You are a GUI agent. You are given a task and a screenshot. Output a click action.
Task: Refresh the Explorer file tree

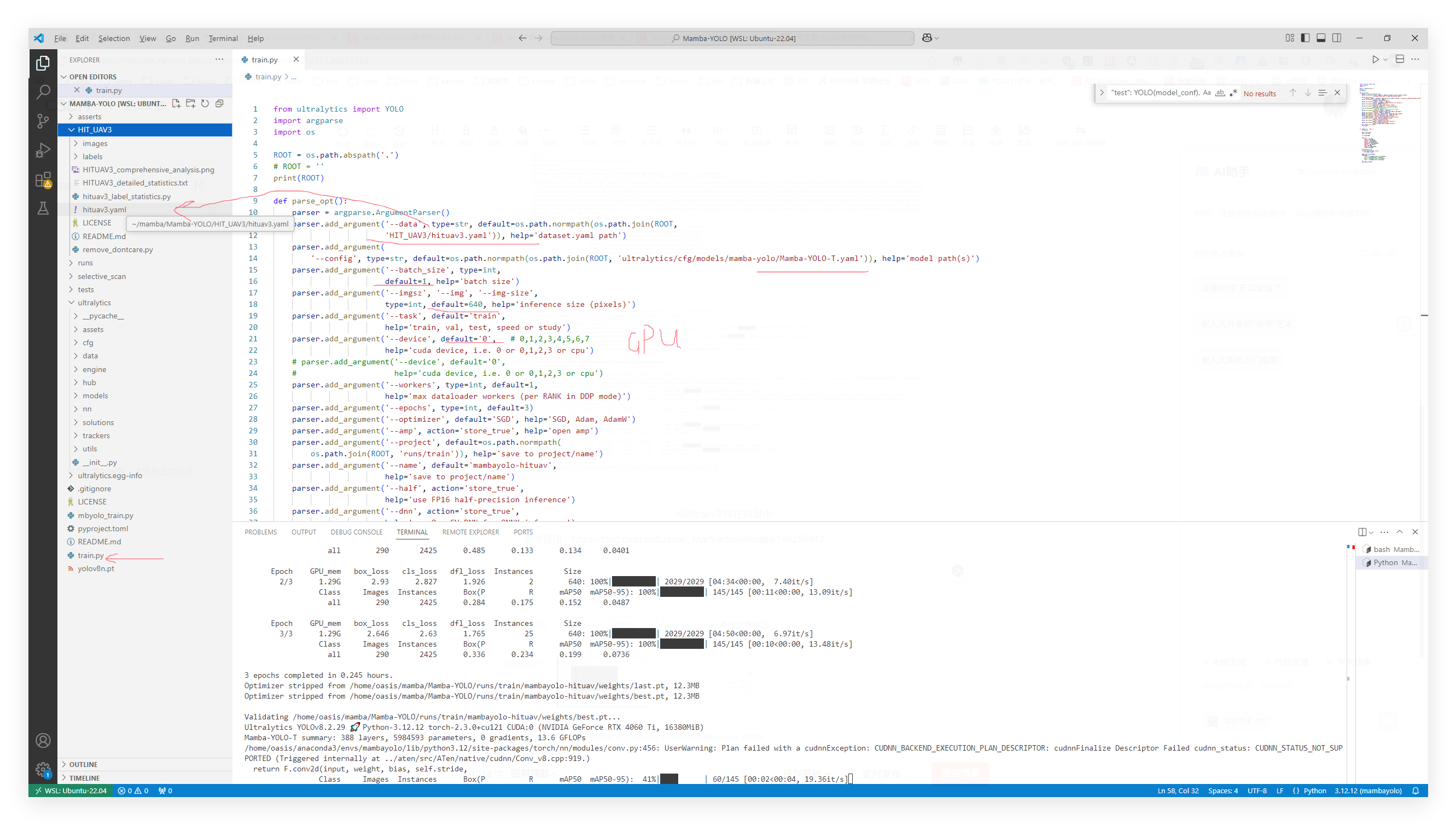(x=205, y=103)
